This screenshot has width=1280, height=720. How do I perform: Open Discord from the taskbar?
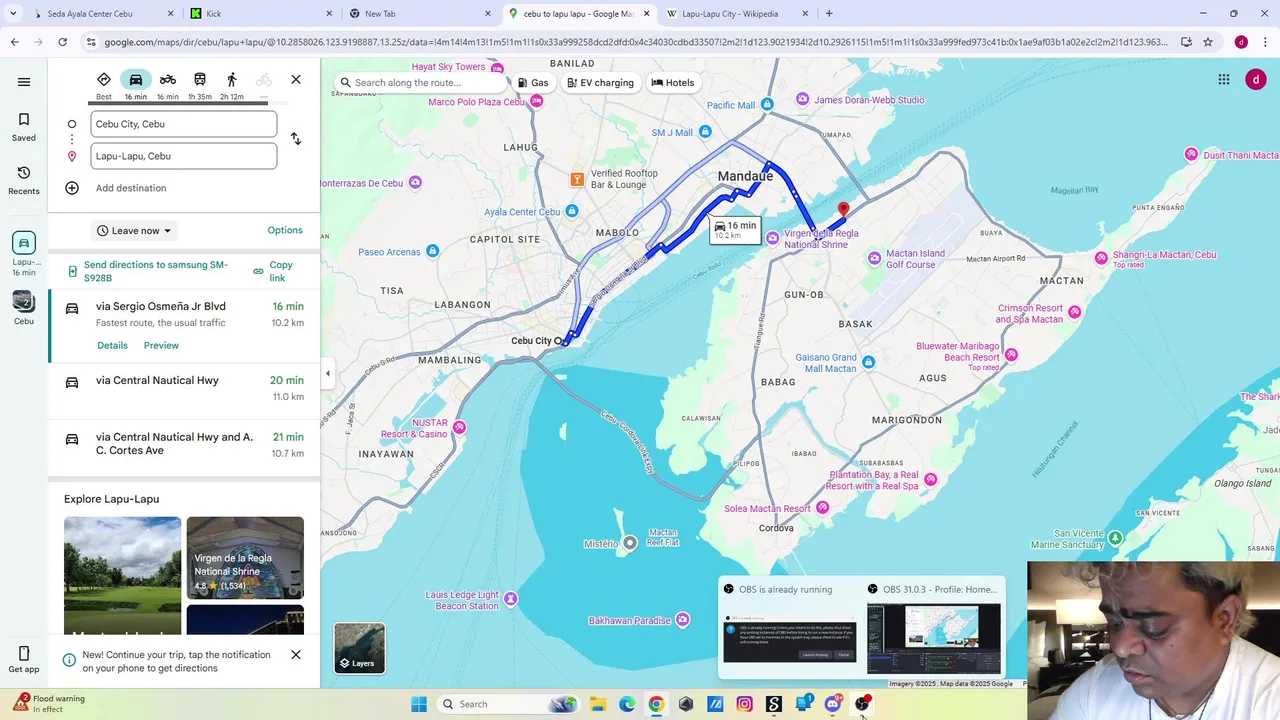pyautogui.click(x=833, y=704)
